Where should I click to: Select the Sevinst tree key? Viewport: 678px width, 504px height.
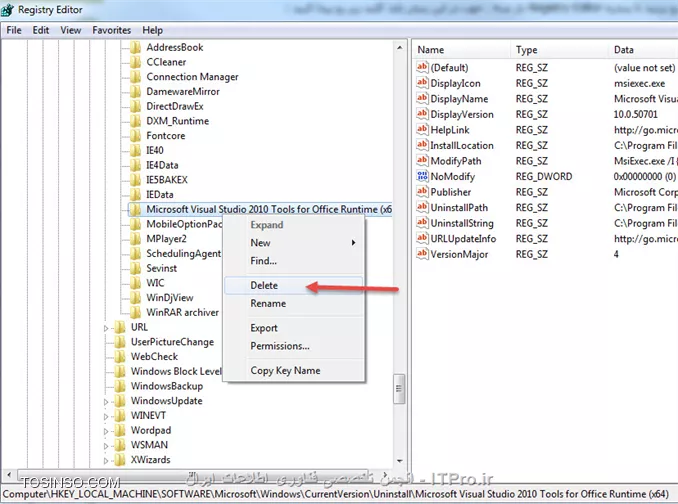click(161, 268)
